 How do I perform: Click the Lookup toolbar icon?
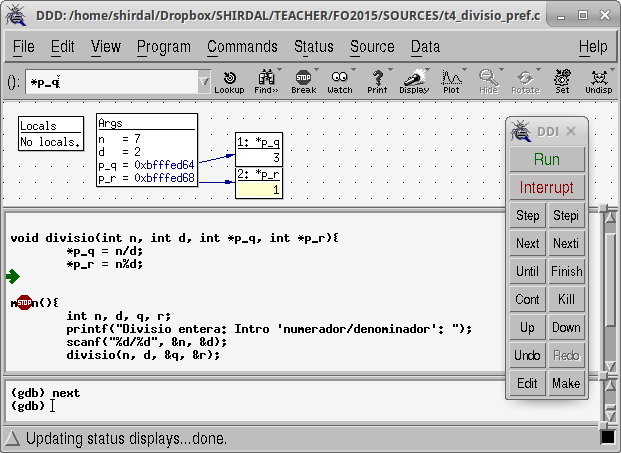tap(229, 81)
